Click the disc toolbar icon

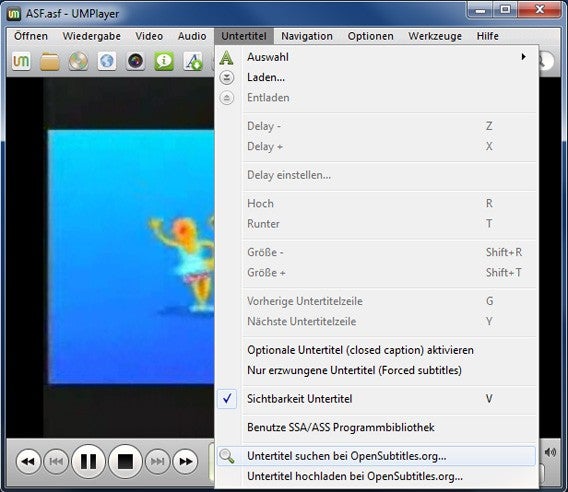click(78, 61)
